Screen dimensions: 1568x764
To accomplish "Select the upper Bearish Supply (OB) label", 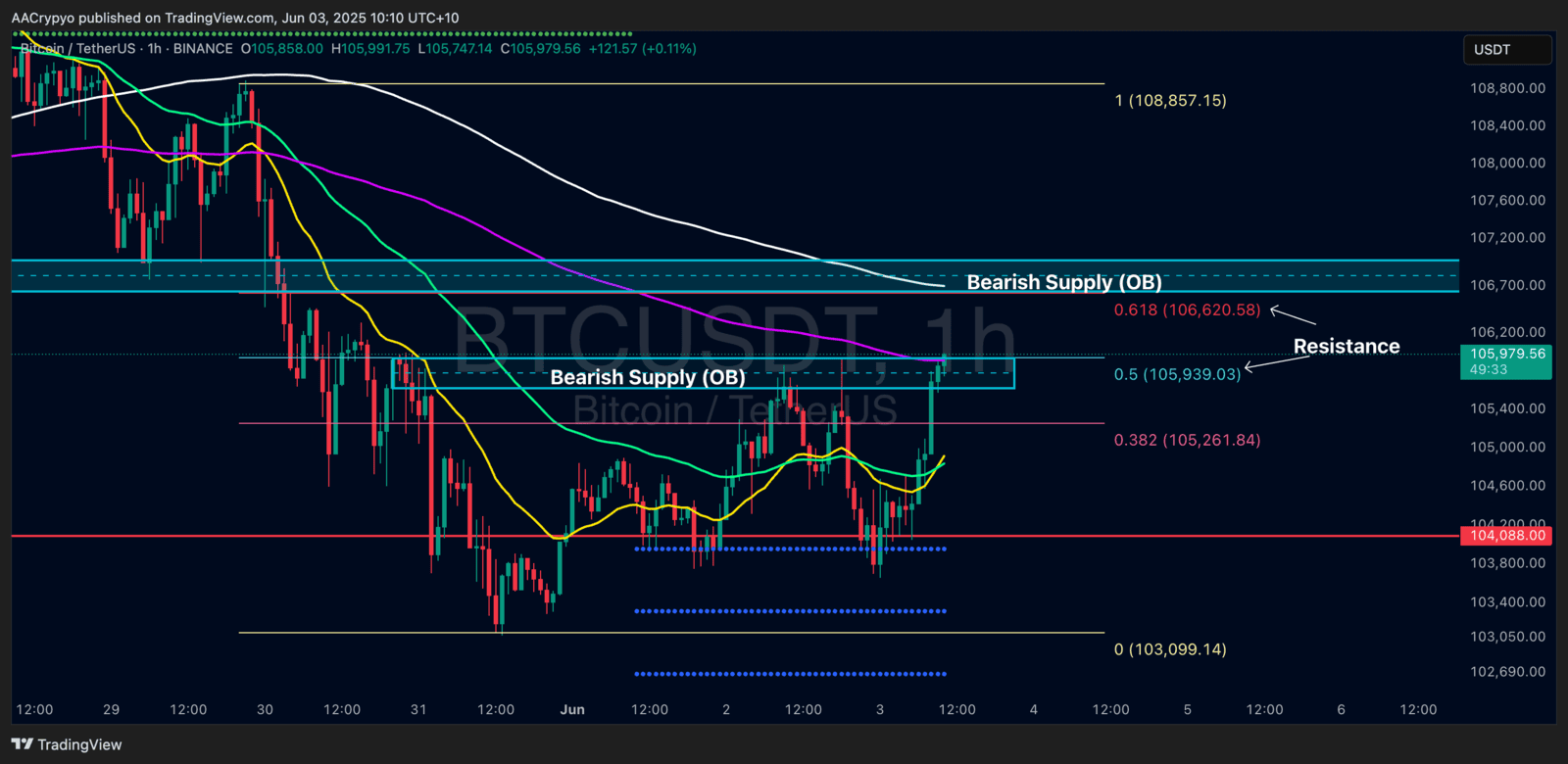I will click(1063, 282).
